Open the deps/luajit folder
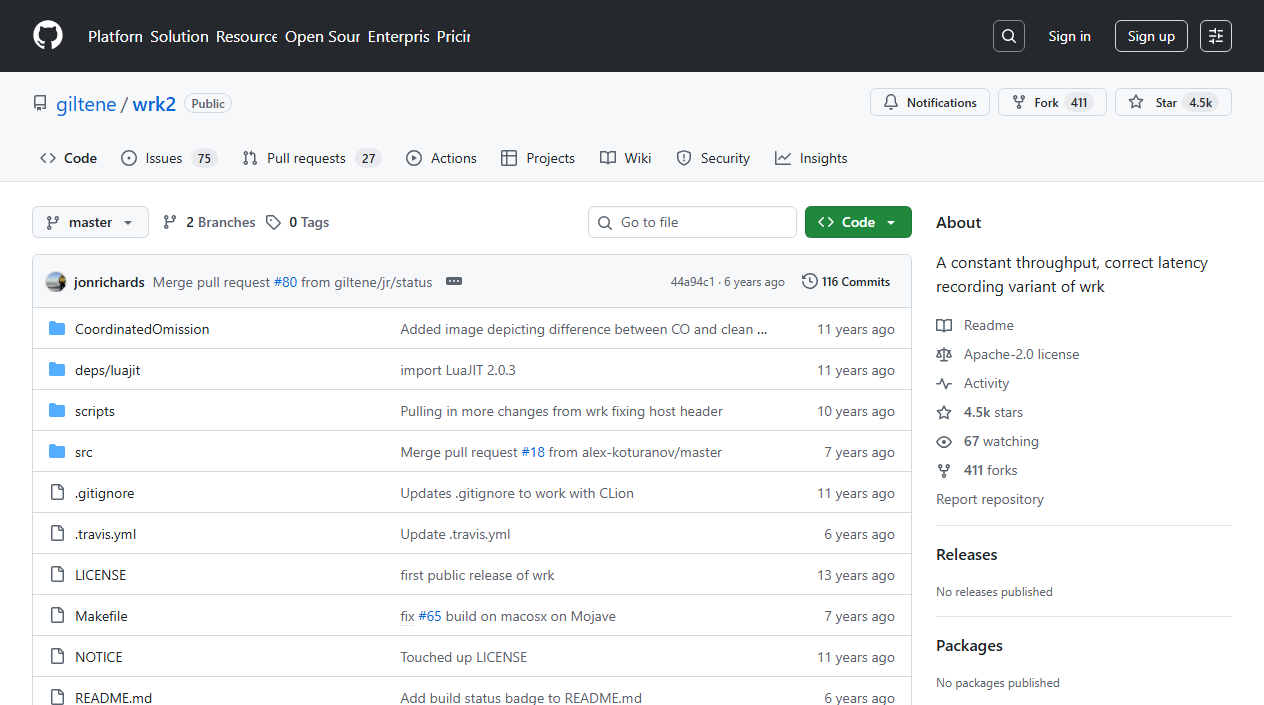The width and height of the screenshot is (1264, 705). [x=108, y=370]
